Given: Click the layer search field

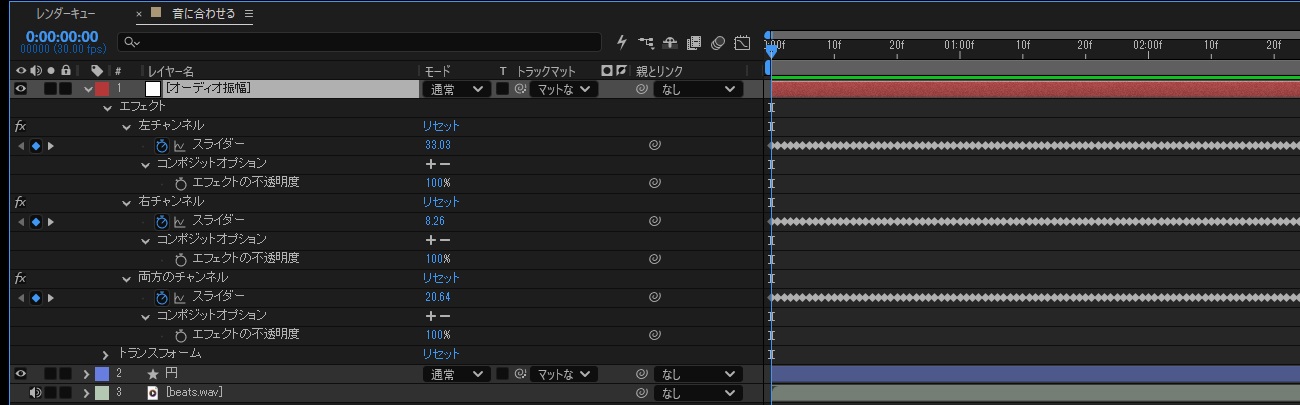Looking at the screenshot, I should [359, 42].
